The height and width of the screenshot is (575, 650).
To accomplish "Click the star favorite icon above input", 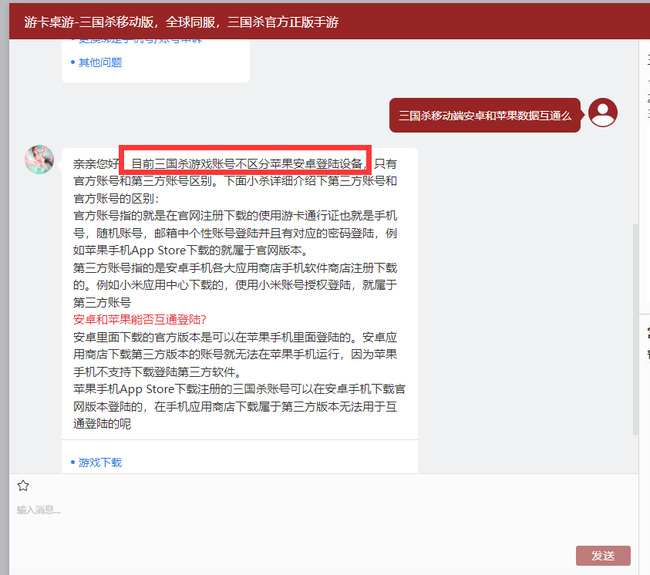I will pyautogui.click(x=23, y=485).
